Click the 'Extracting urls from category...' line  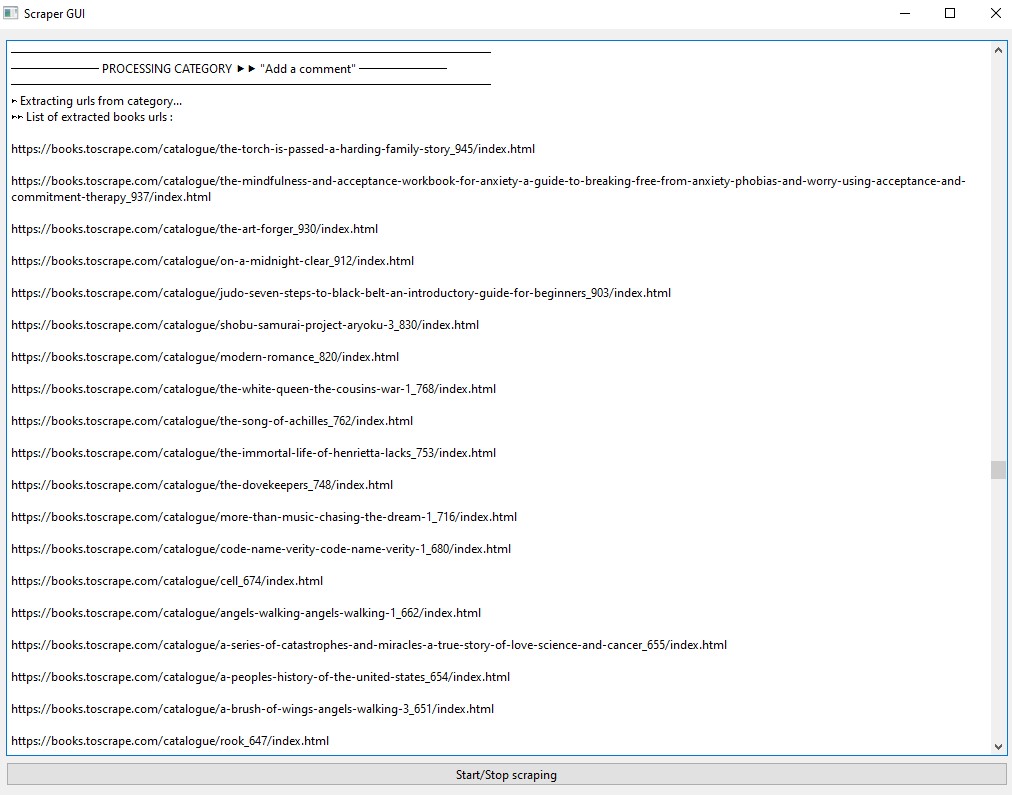(x=97, y=101)
